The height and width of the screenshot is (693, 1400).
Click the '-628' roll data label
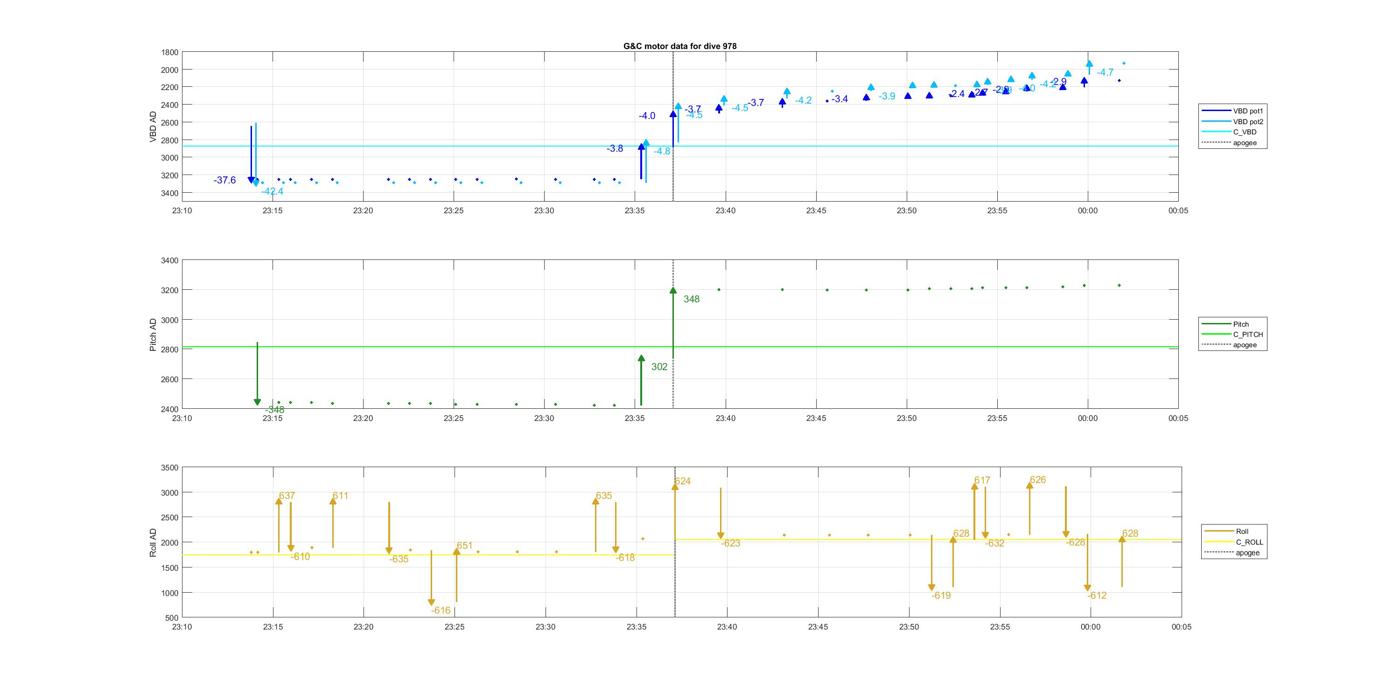[x=1076, y=543]
